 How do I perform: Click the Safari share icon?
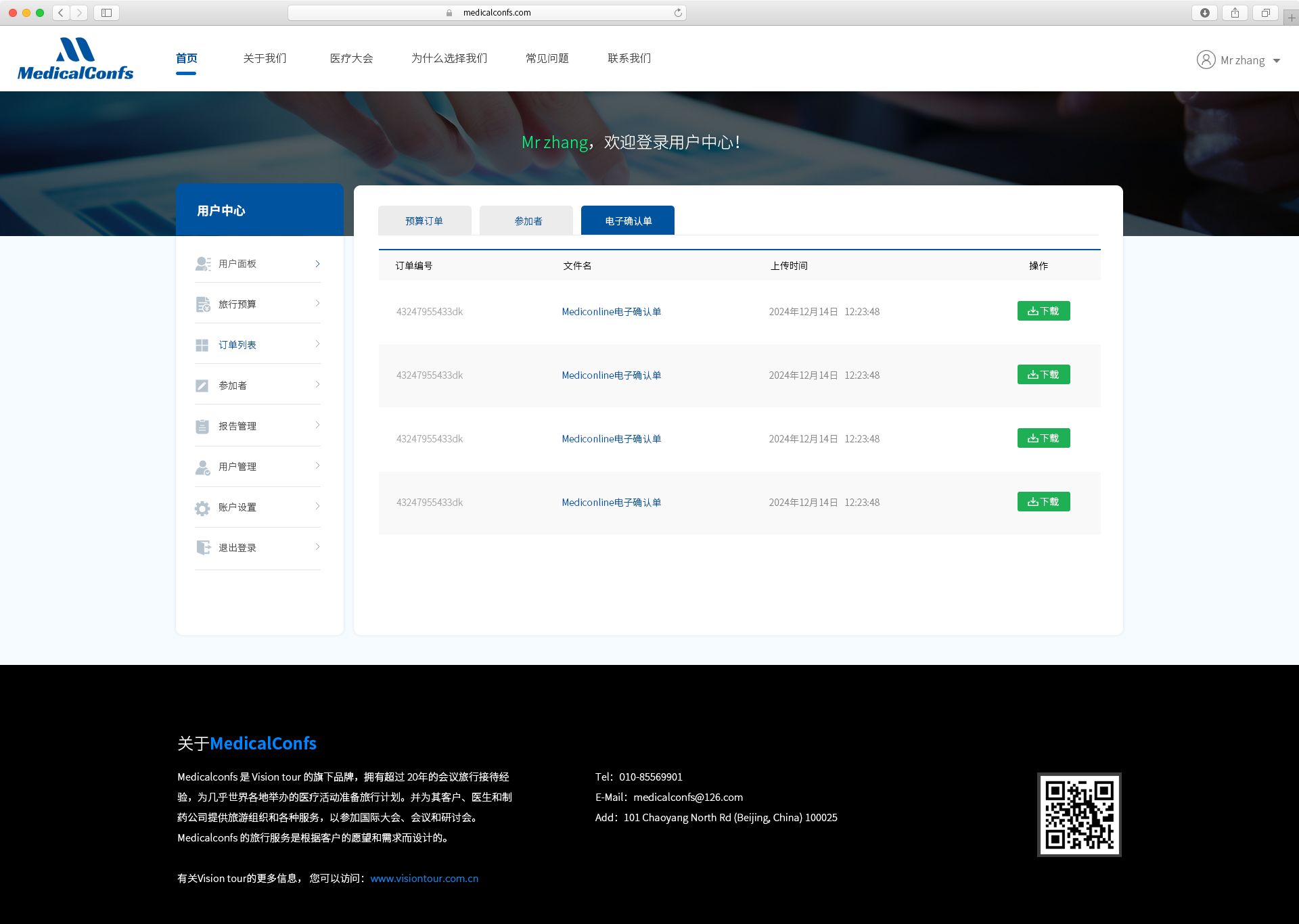click(x=1235, y=13)
